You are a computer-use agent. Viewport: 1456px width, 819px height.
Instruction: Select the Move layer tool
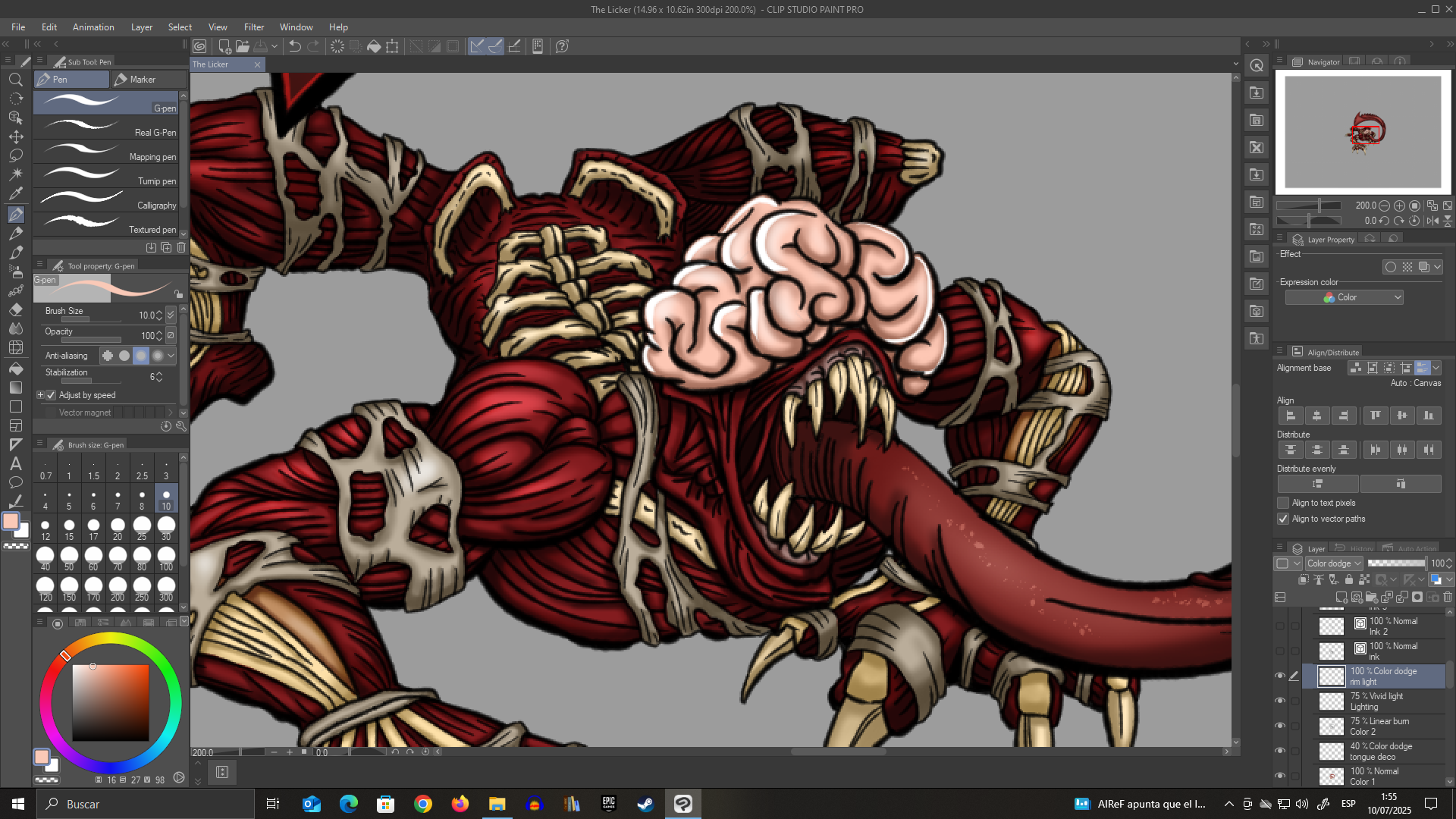[15, 136]
